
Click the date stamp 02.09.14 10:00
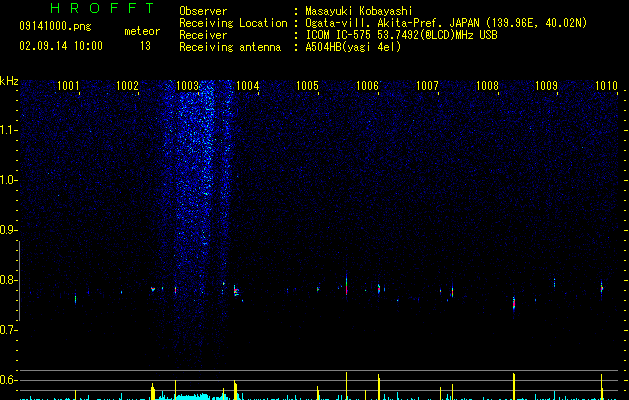click(61, 46)
